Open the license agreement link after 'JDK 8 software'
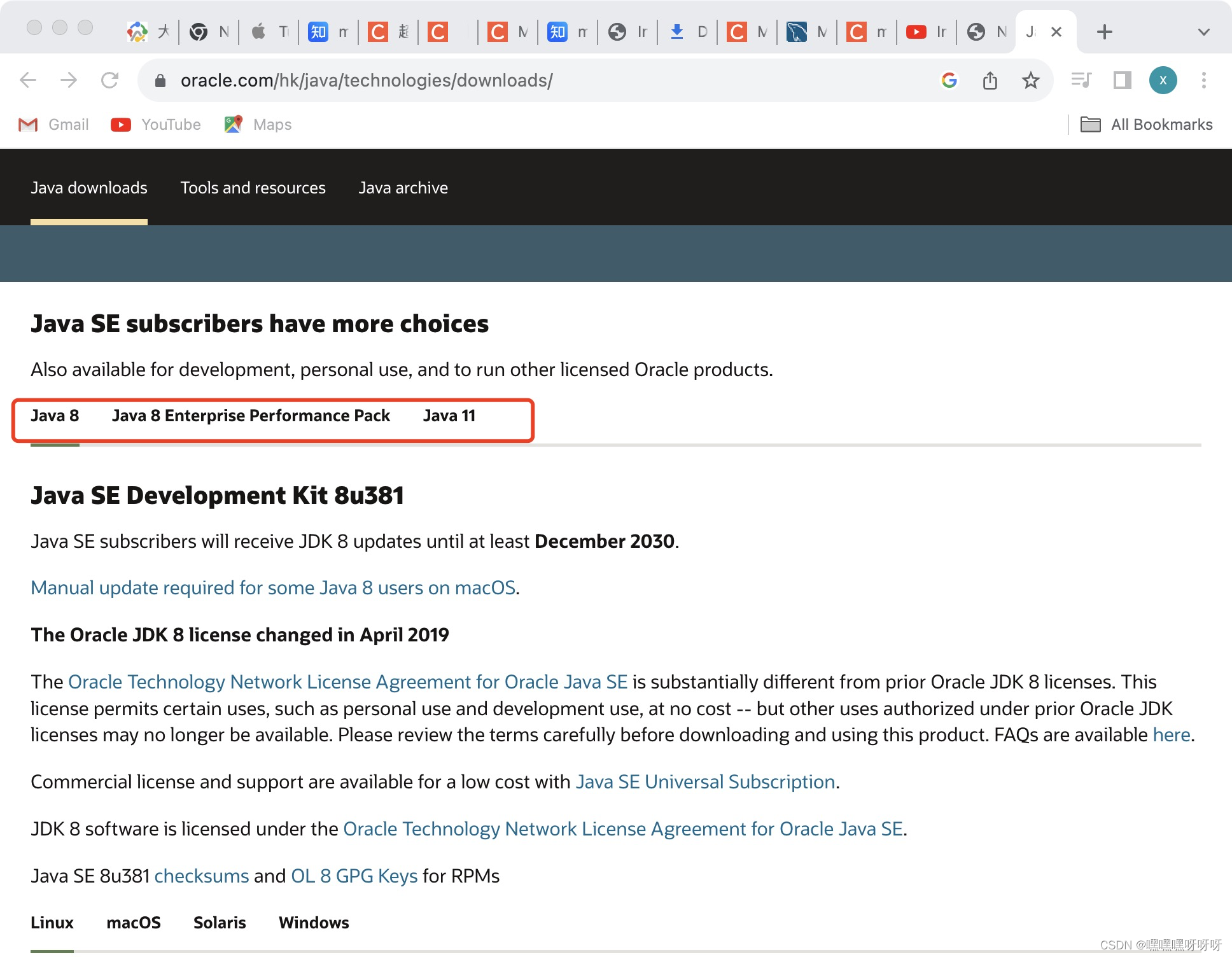Viewport: 1232px width, 957px height. pyautogui.click(x=623, y=828)
